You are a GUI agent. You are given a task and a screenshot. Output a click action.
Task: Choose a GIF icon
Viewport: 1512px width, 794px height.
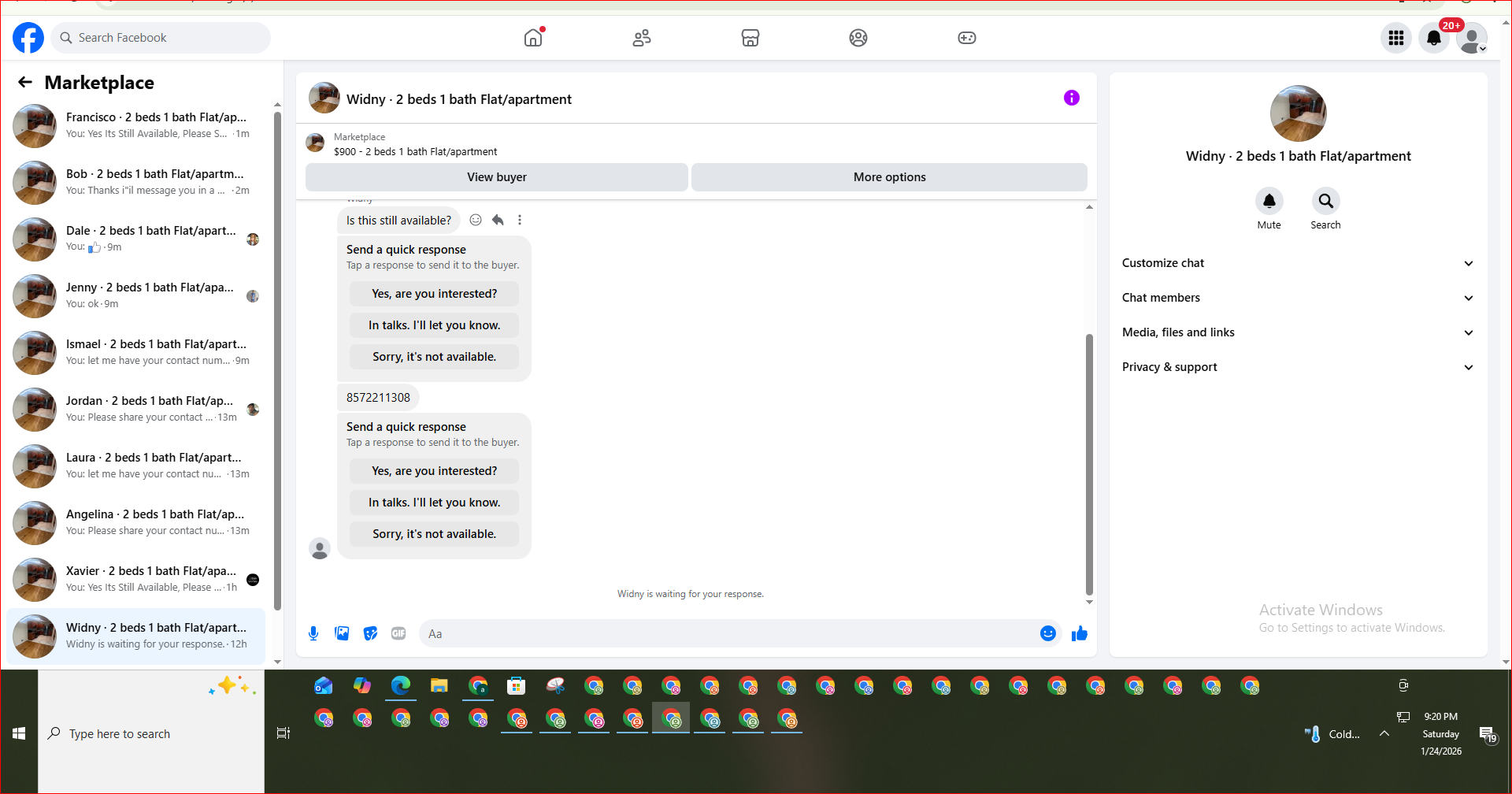398,633
